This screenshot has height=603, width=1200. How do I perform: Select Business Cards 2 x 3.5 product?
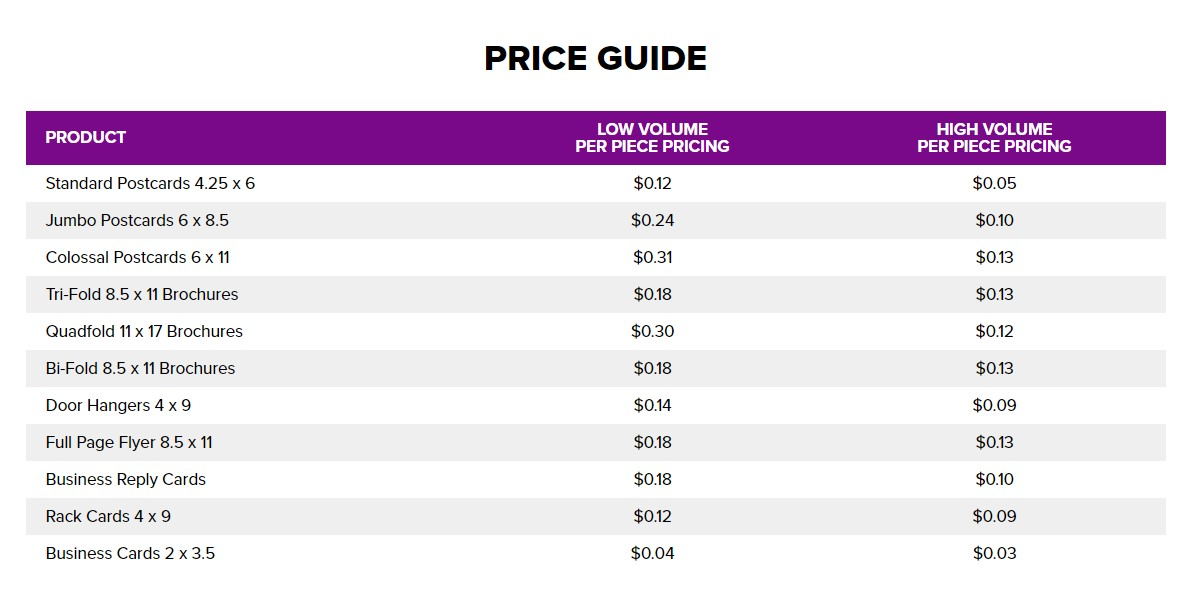[x=130, y=554]
